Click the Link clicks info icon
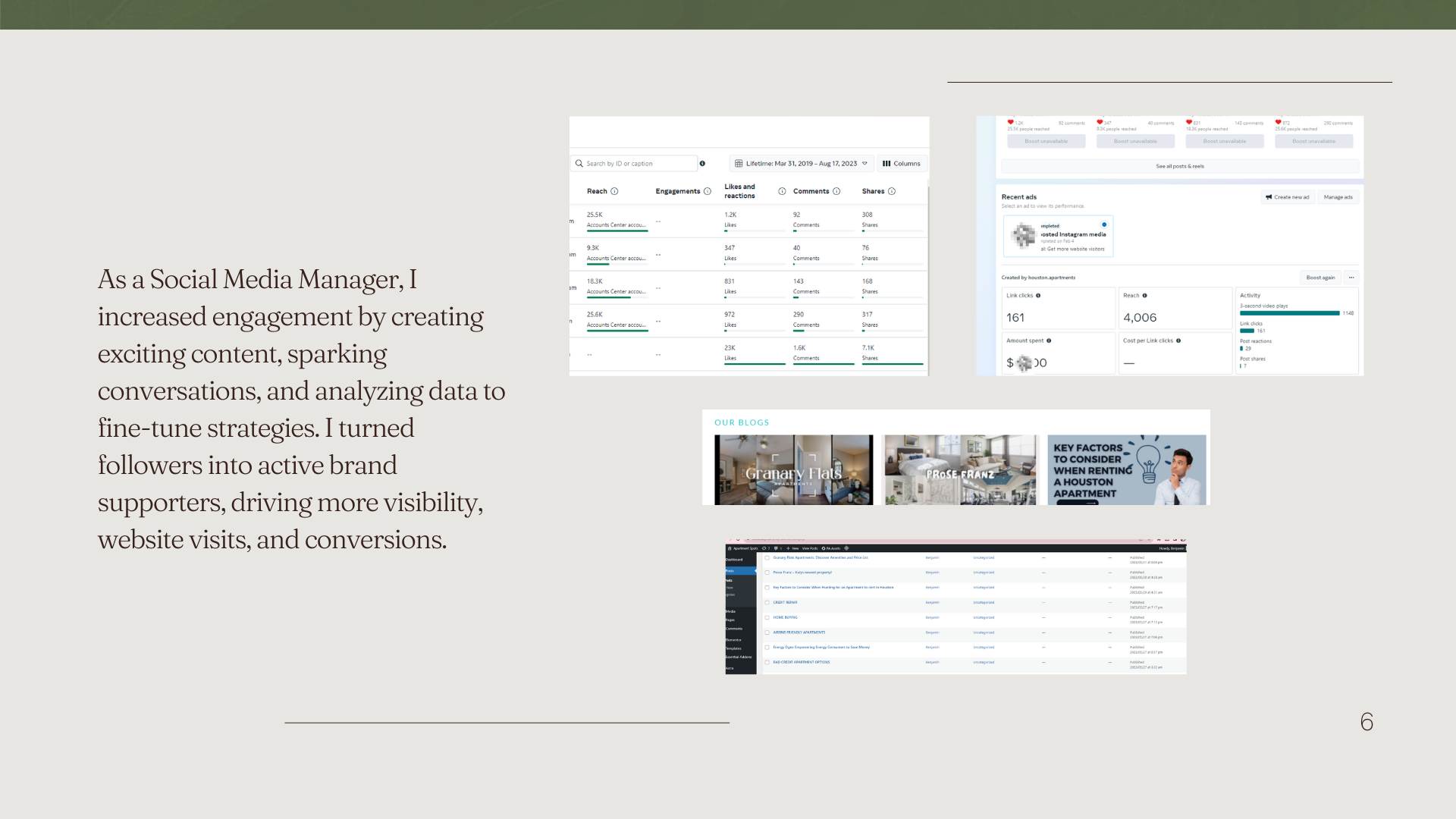1456x819 pixels. [1038, 296]
